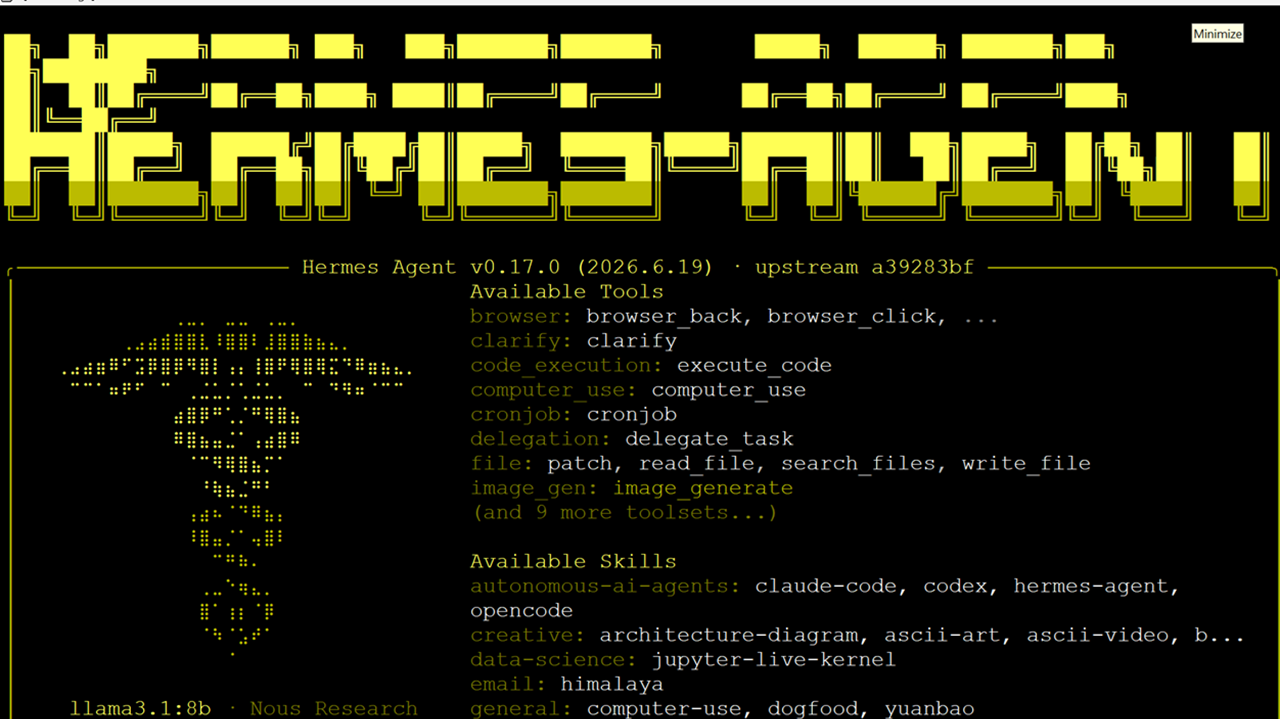Viewport: 1280px width, 720px height.
Task: Select the "jupyter-live-kernel" skill name
Action: point(774,660)
